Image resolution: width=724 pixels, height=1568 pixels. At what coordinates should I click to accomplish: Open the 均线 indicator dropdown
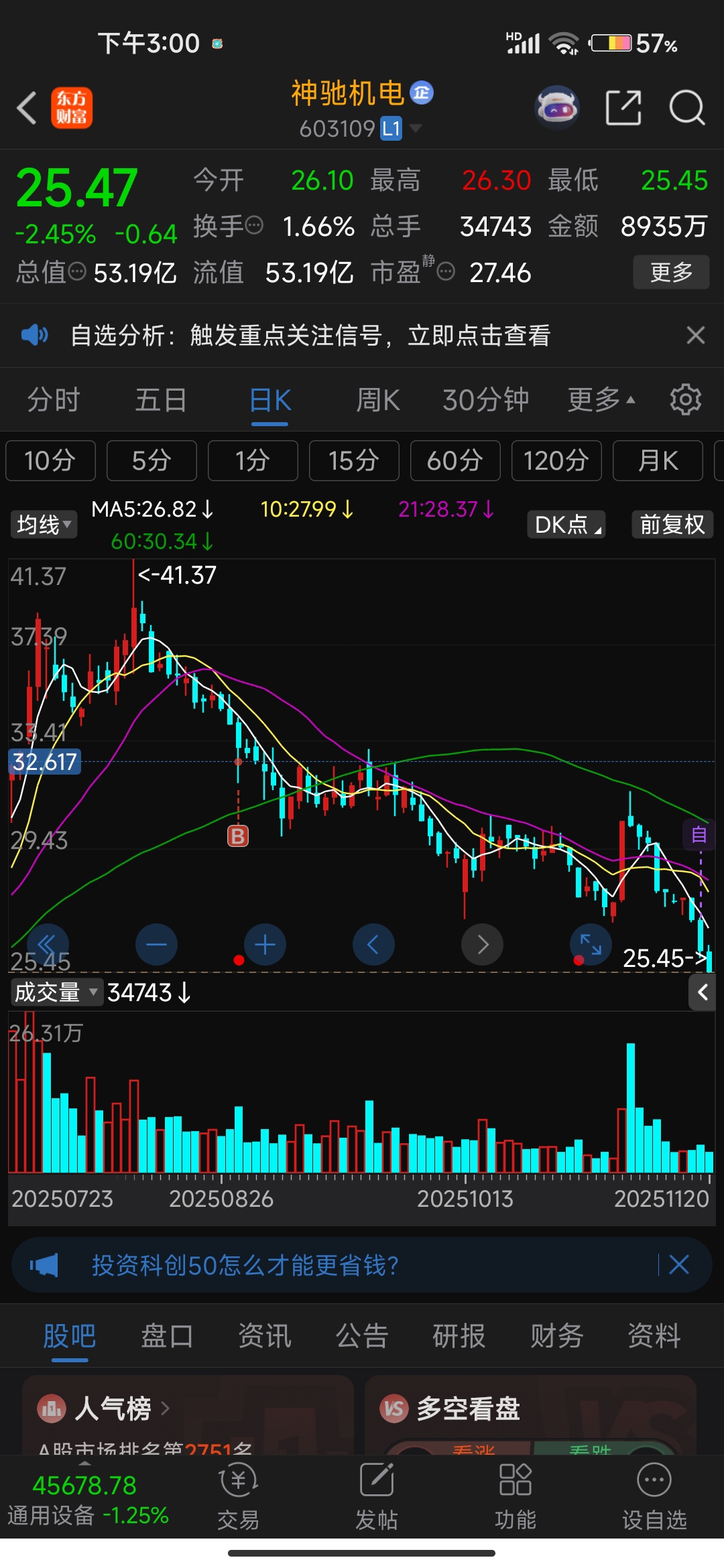[44, 524]
